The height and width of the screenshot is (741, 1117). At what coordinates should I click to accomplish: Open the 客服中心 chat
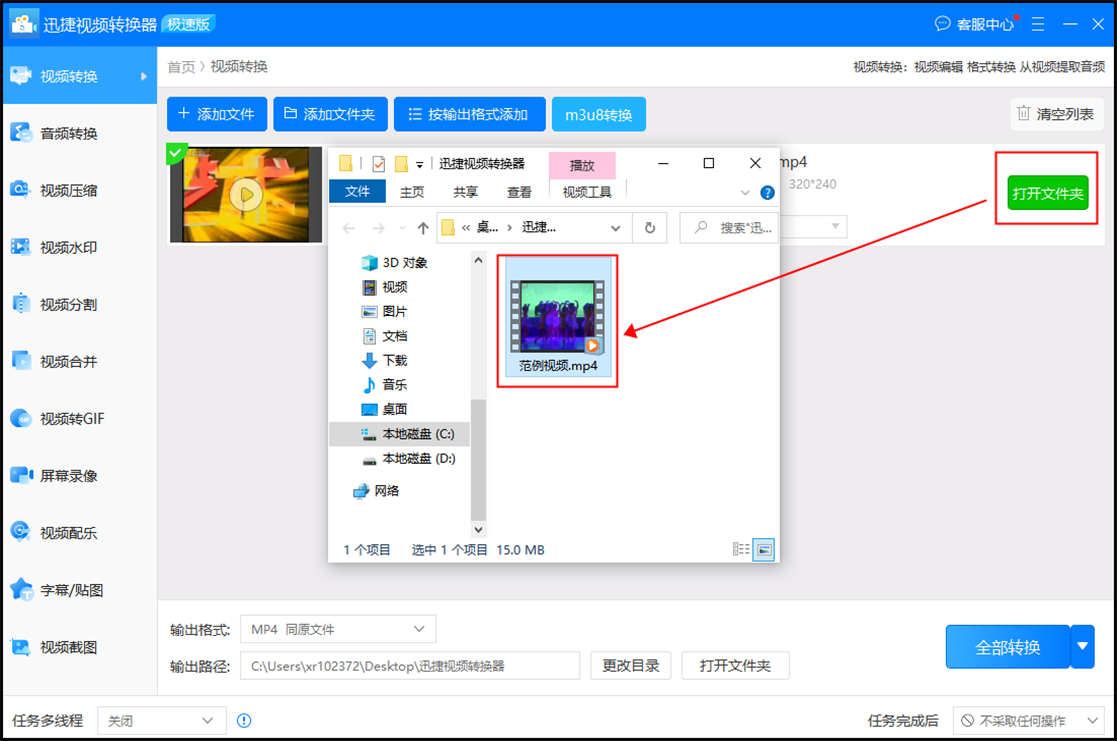tap(975, 24)
